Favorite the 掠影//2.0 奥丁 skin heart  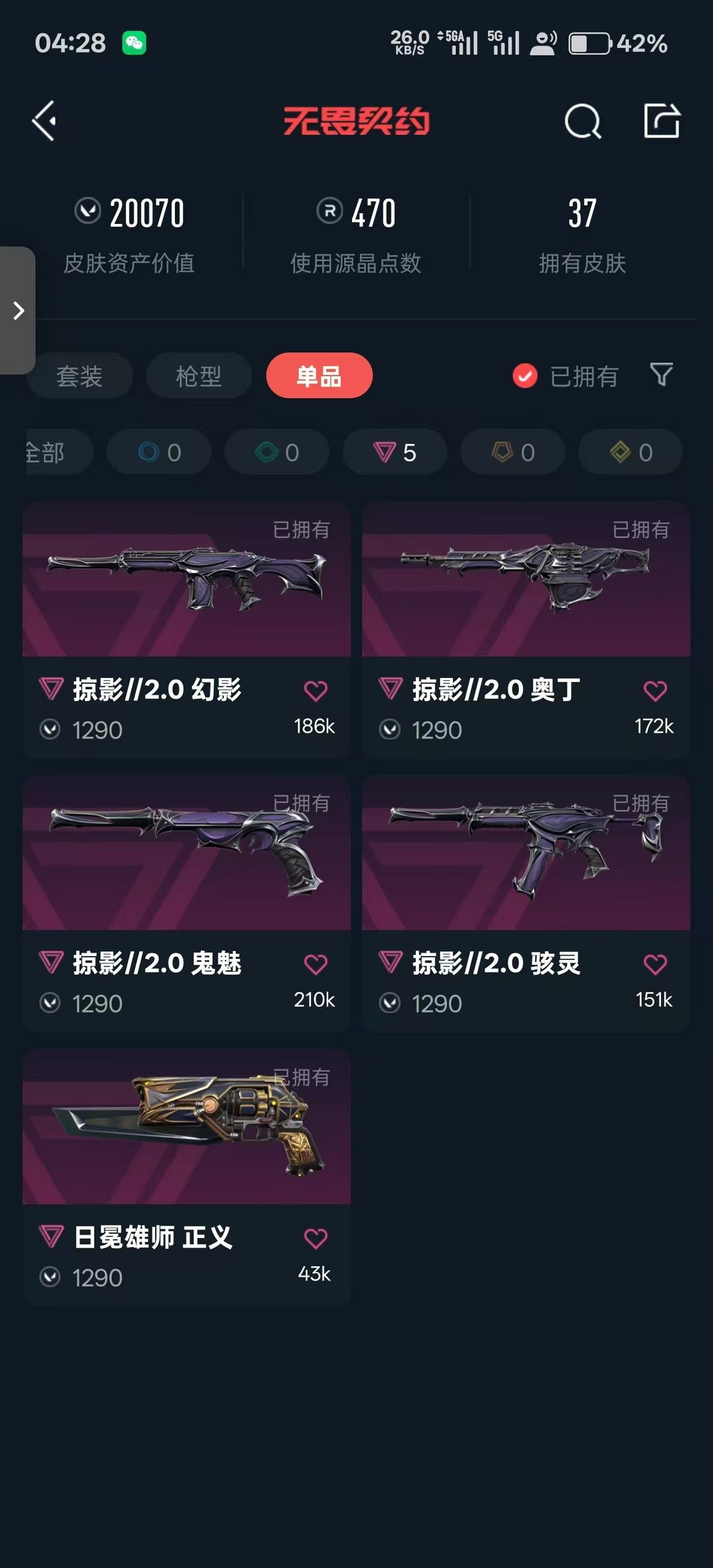tap(655, 691)
